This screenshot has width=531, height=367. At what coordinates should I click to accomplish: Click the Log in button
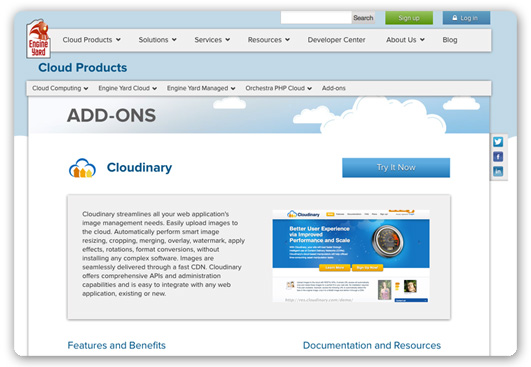click(x=466, y=18)
